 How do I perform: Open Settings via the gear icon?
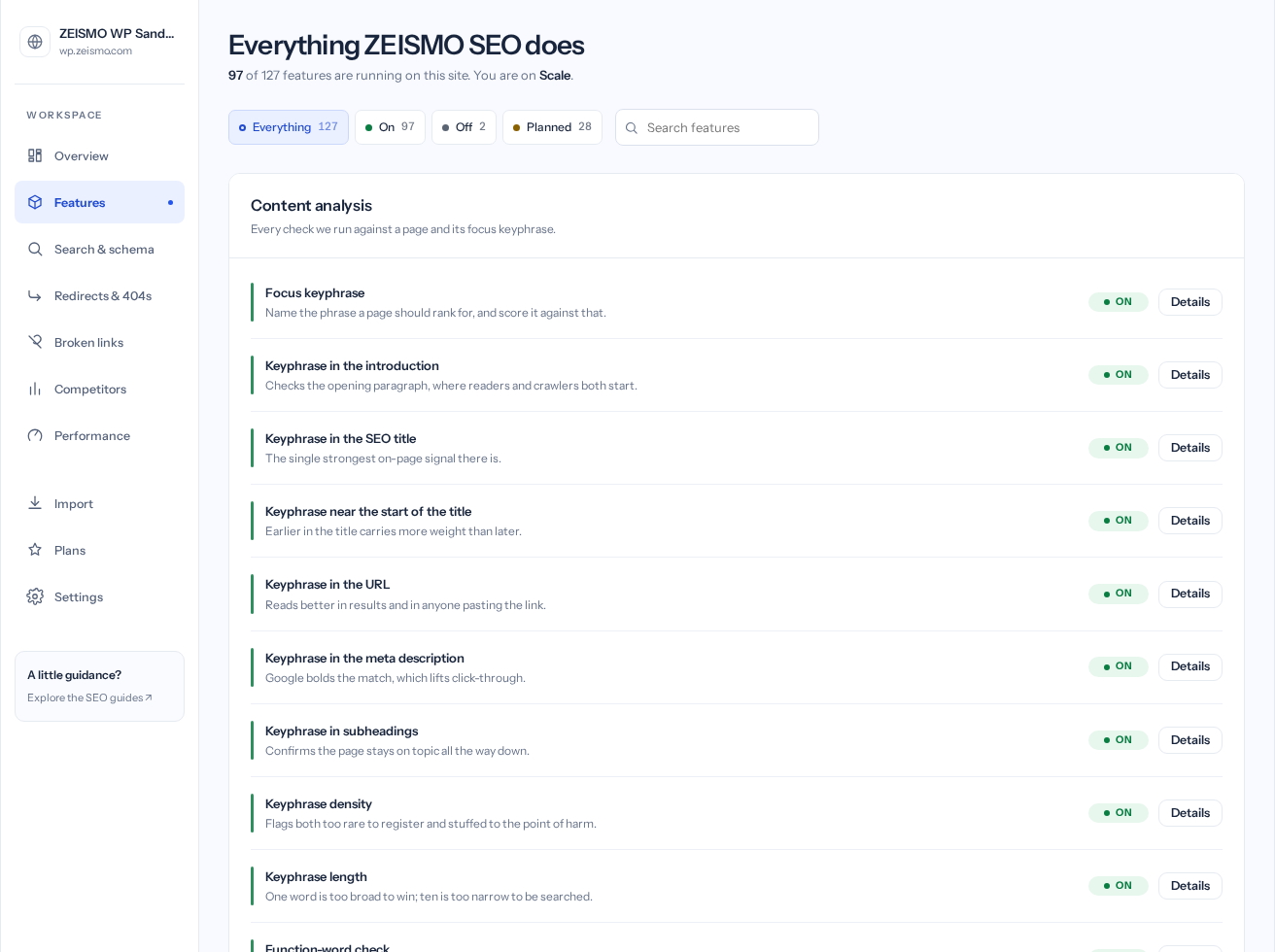(x=35, y=596)
